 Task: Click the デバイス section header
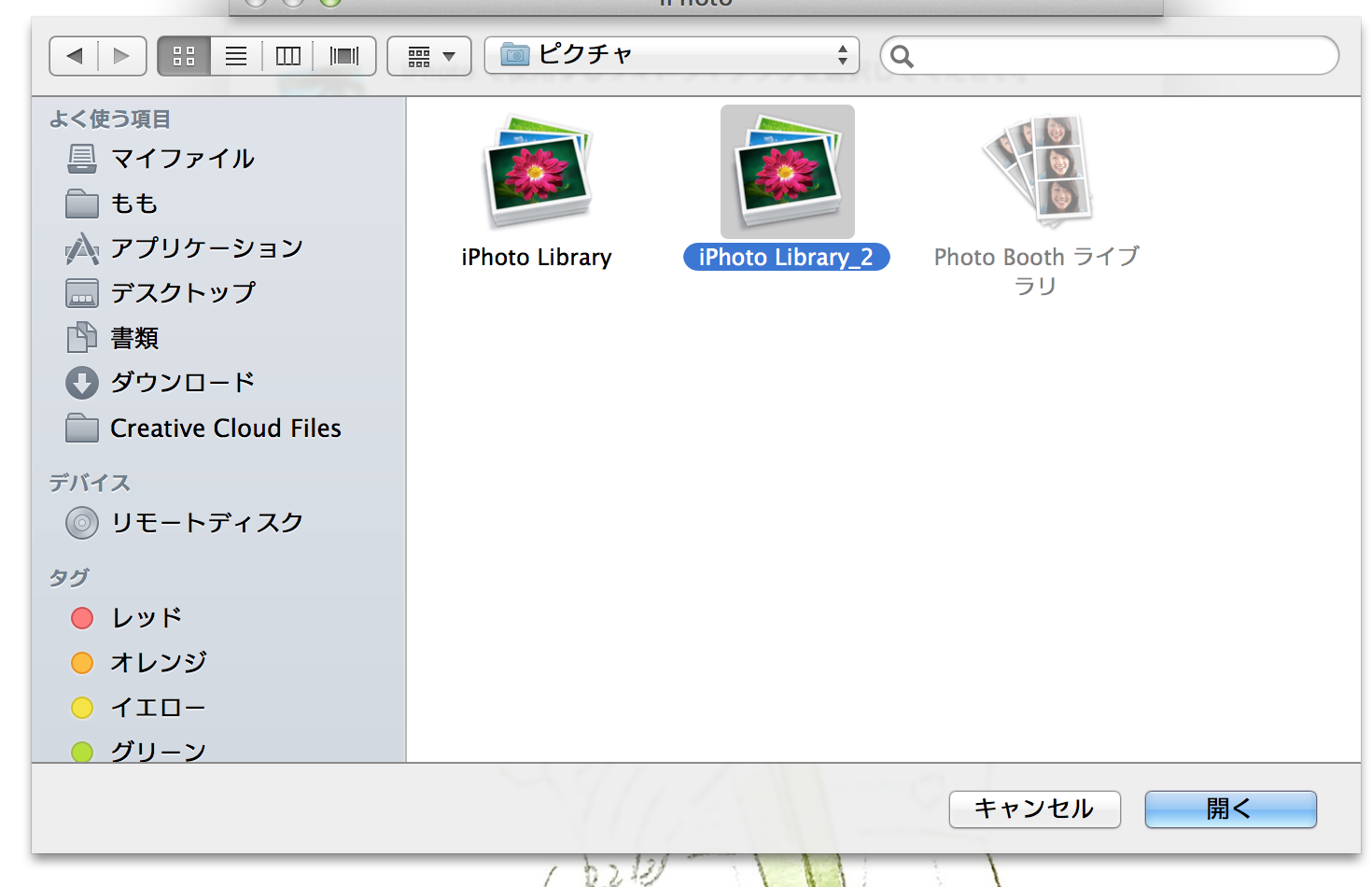tap(90, 483)
